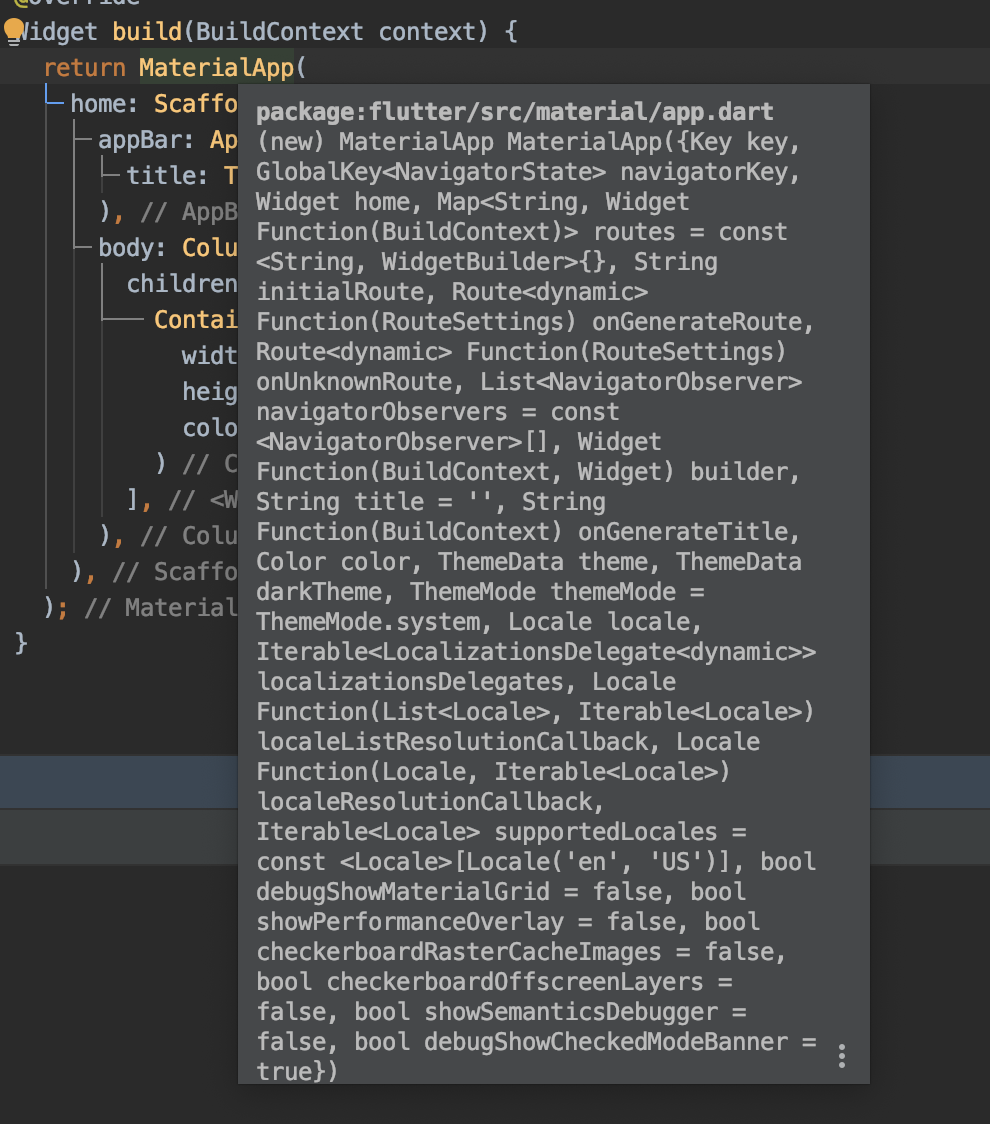Click 'debugShowCheckedModeBanner' in the tooltip
The image size is (990, 1124).
(606, 1042)
